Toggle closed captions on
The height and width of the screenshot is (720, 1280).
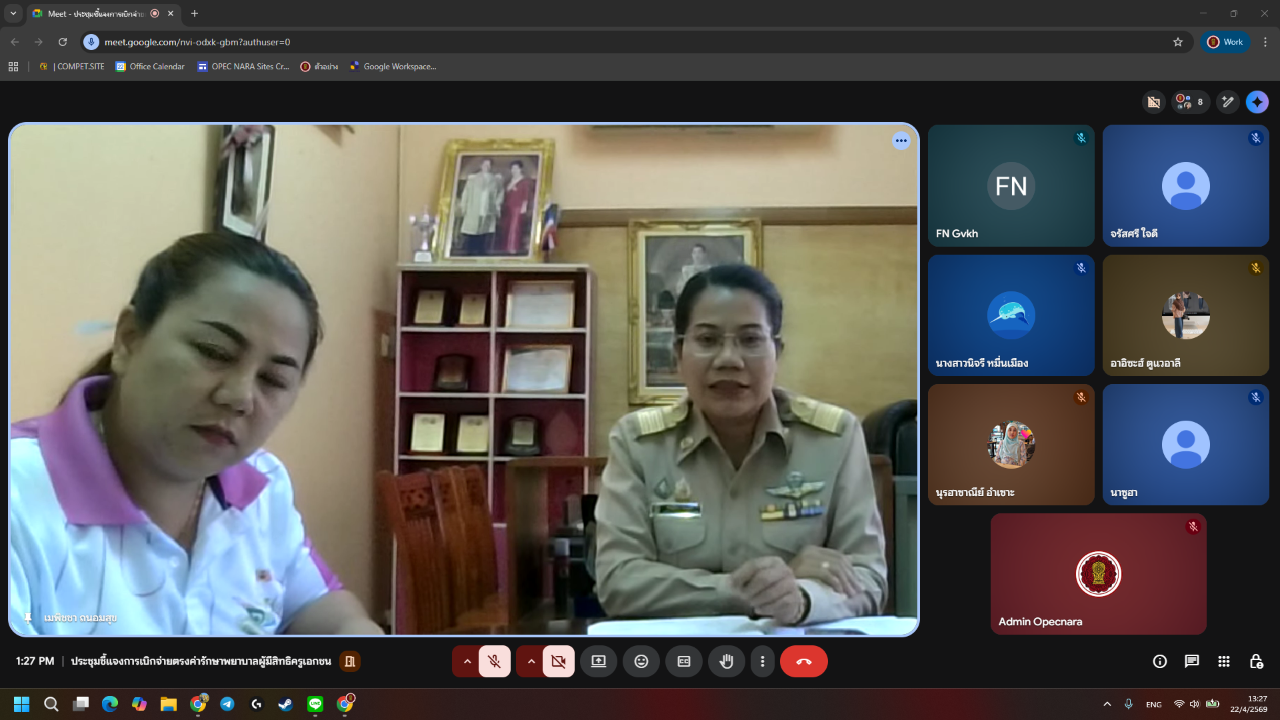point(684,661)
